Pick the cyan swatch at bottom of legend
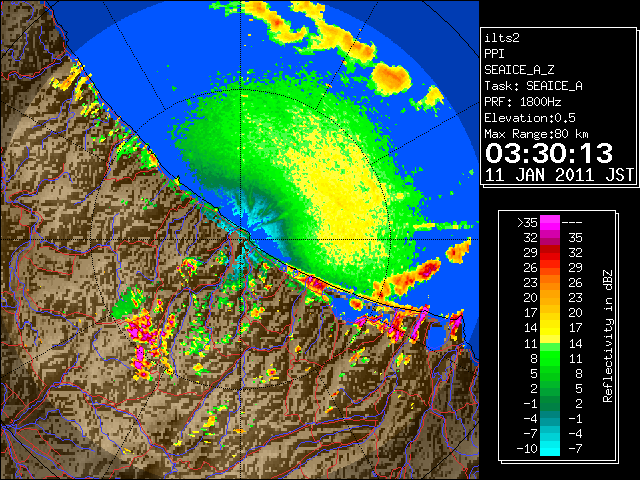The height and width of the screenshot is (480, 640). coord(550,449)
